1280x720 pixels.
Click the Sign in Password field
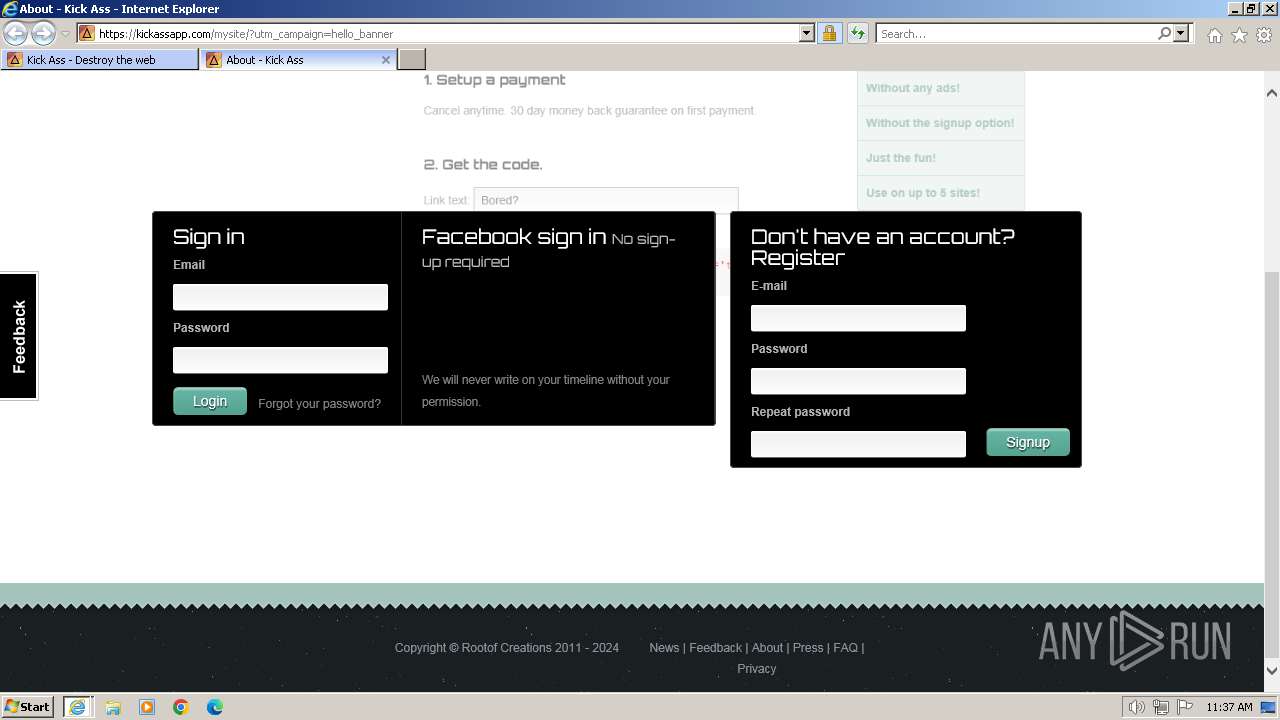coord(280,360)
